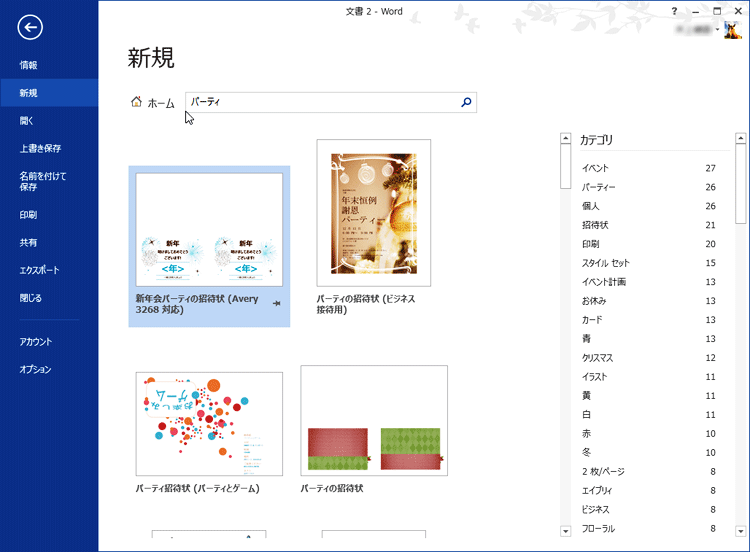
Task: Filter by 2 枚/ページ category
Action: (x=649, y=472)
